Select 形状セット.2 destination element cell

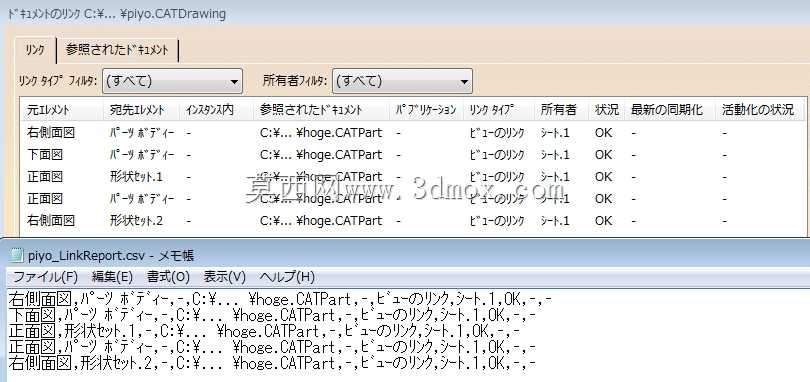point(136,221)
